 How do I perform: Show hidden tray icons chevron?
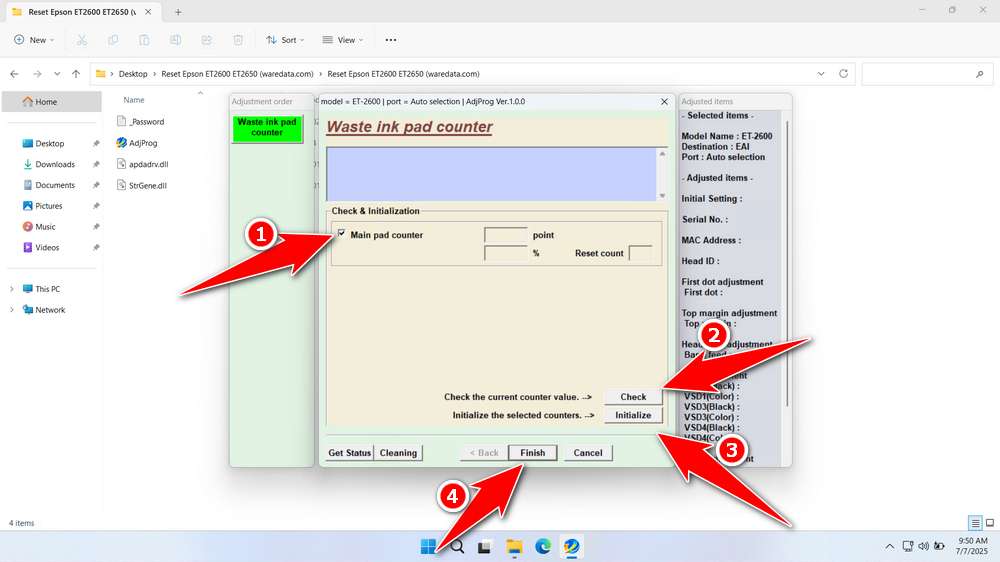(889, 547)
